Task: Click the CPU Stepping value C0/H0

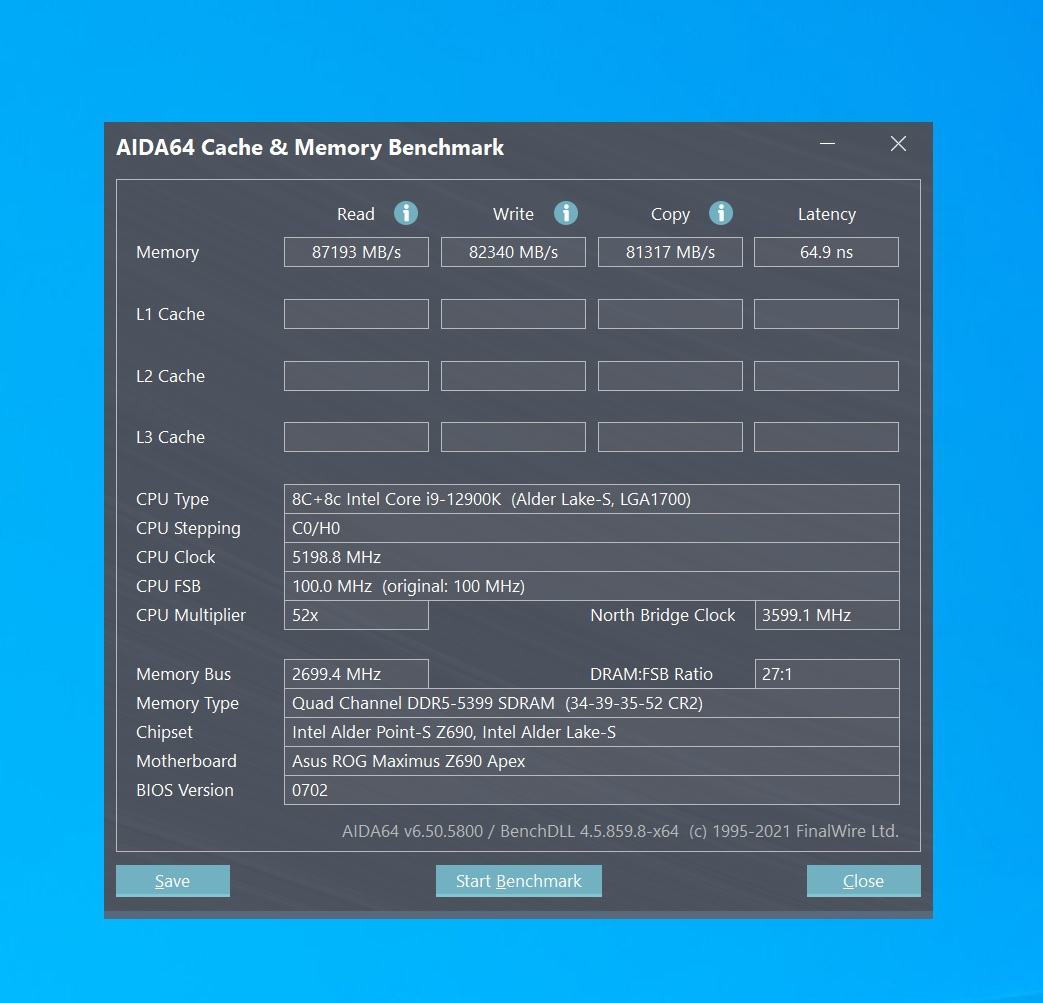Action: coord(592,528)
